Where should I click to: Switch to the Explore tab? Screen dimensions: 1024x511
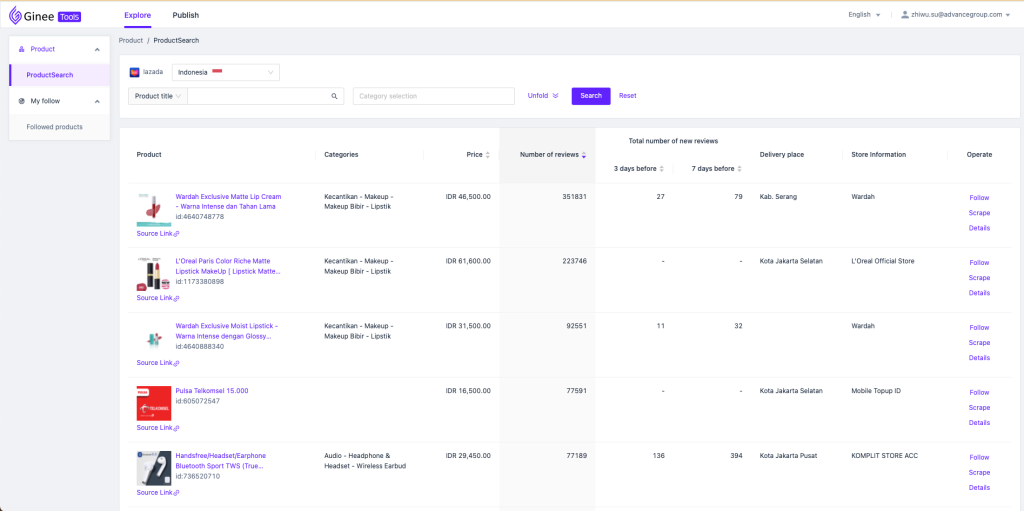click(x=137, y=15)
